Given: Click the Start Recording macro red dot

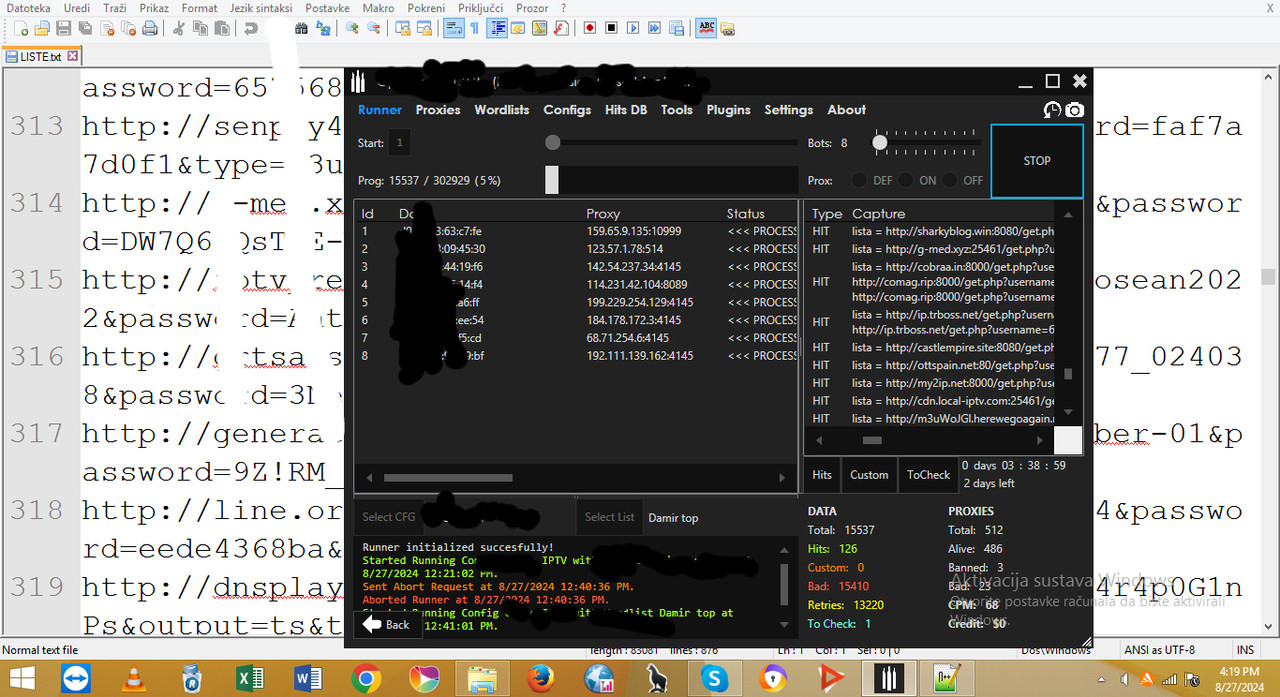Looking at the screenshot, I should [x=590, y=28].
